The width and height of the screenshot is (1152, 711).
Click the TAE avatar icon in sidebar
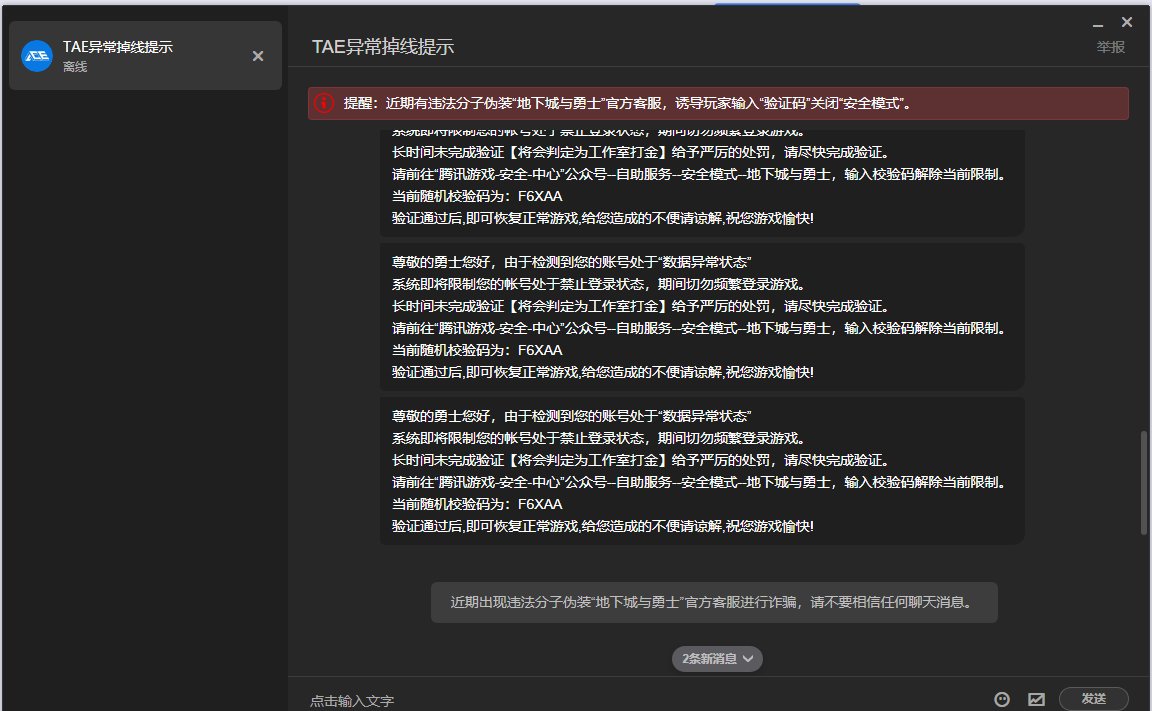[x=37, y=56]
